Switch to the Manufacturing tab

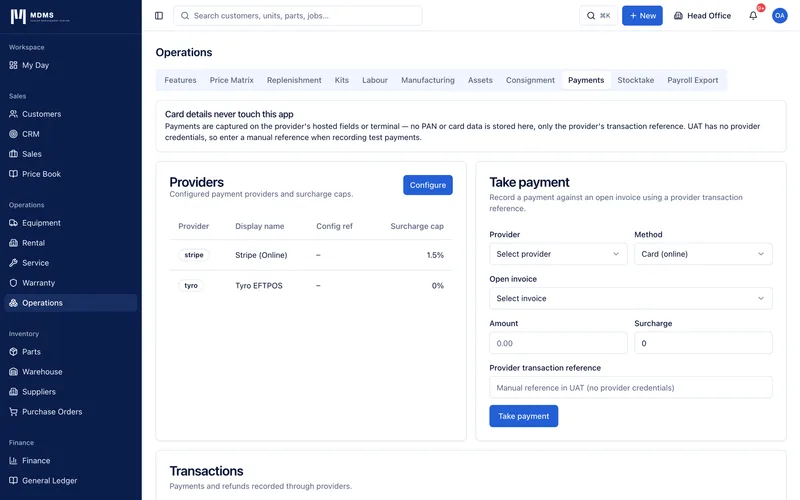point(428,80)
